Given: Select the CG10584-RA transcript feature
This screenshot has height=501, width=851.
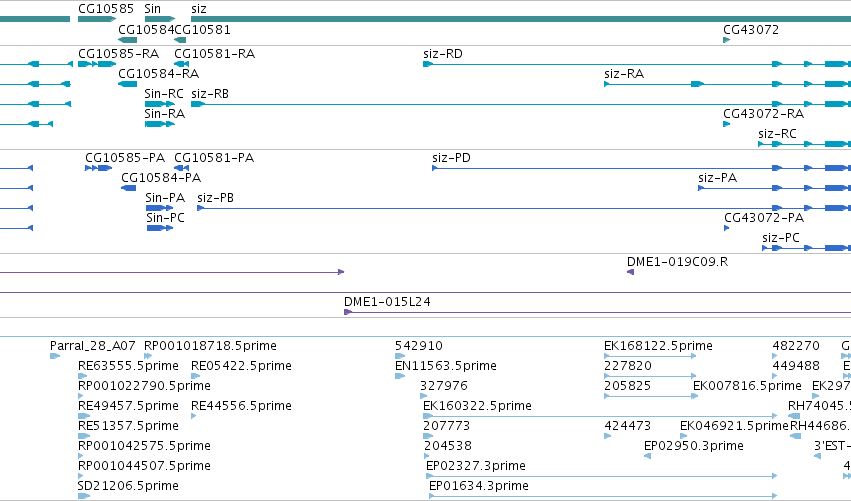Looking at the screenshot, I should (128, 84).
